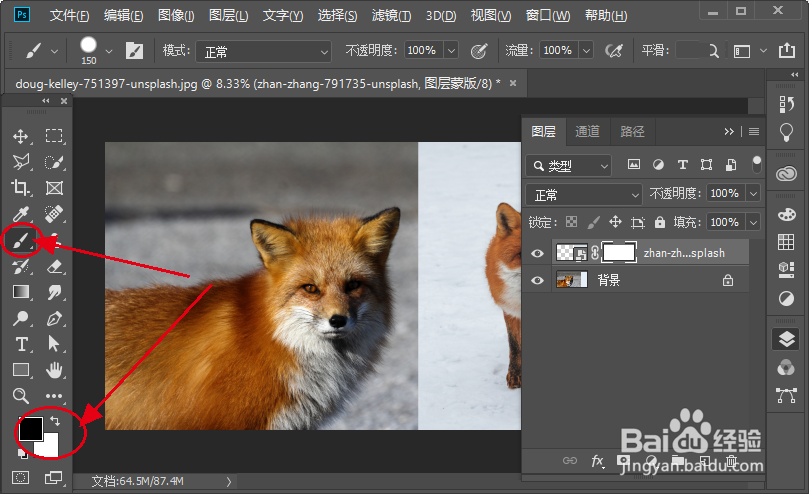Select the Polygonal Lasso tool
809x494 pixels.
click(21, 162)
